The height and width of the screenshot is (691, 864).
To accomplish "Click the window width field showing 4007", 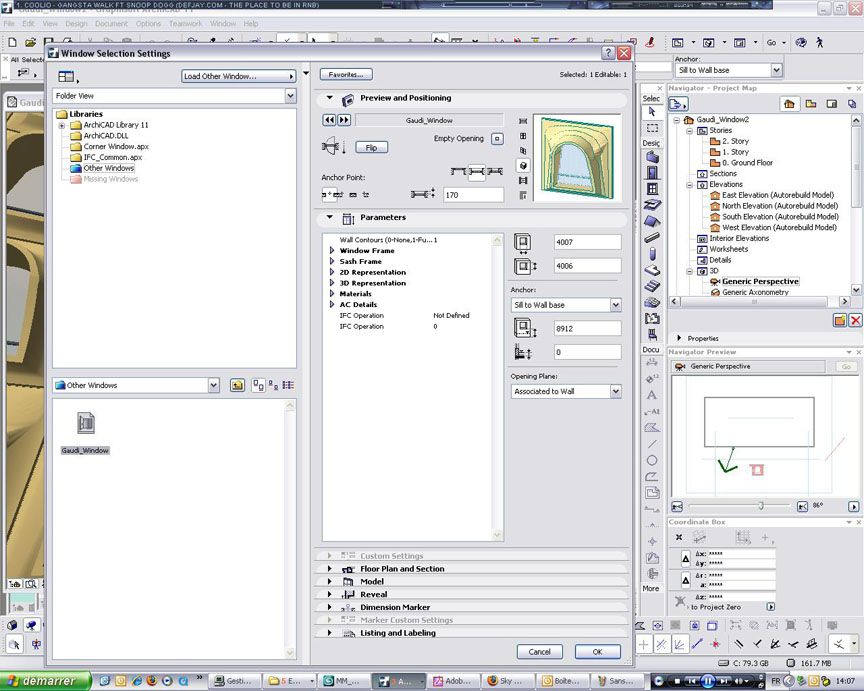I will pyautogui.click(x=587, y=242).
